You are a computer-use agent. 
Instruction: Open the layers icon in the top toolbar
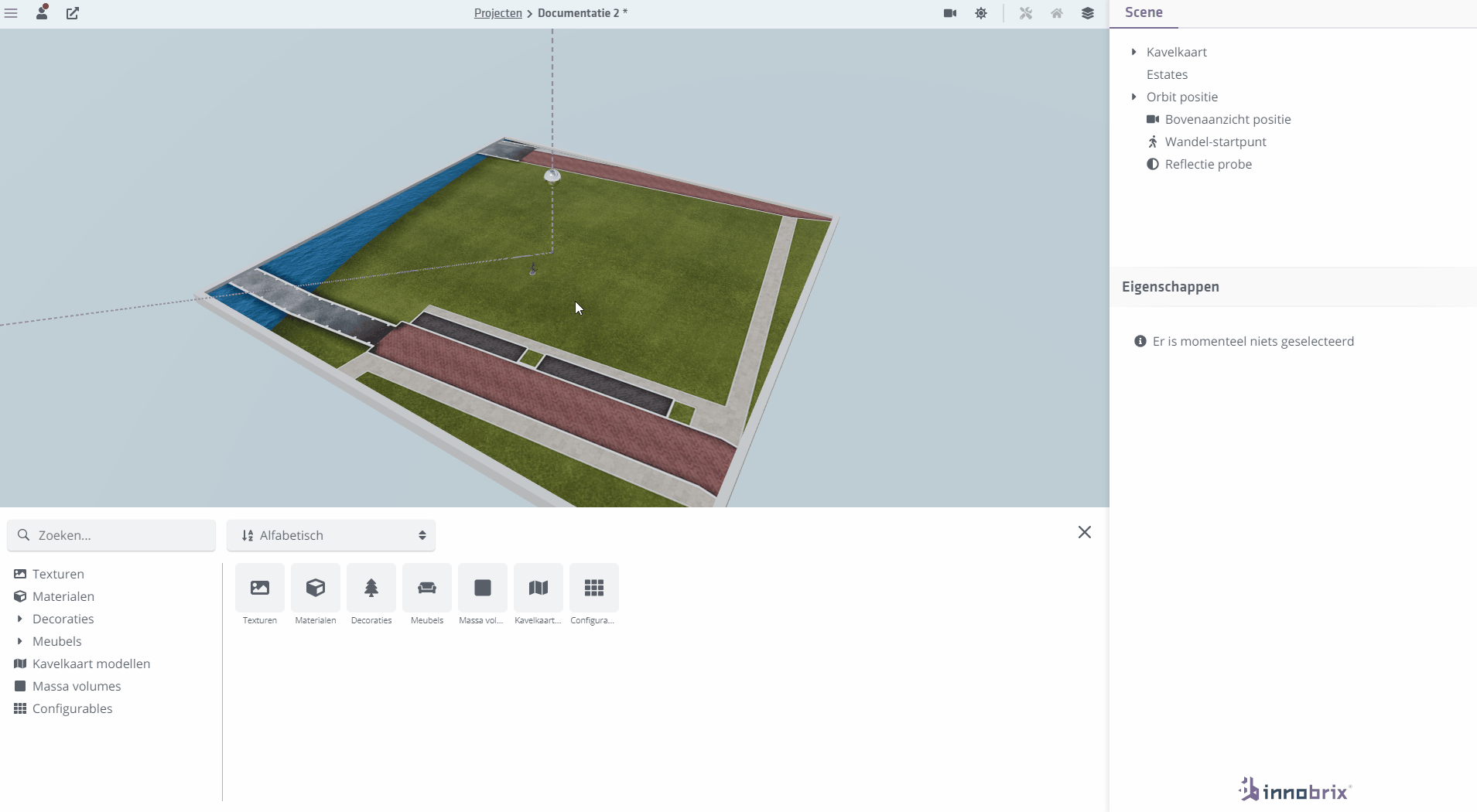(1088, 13)
